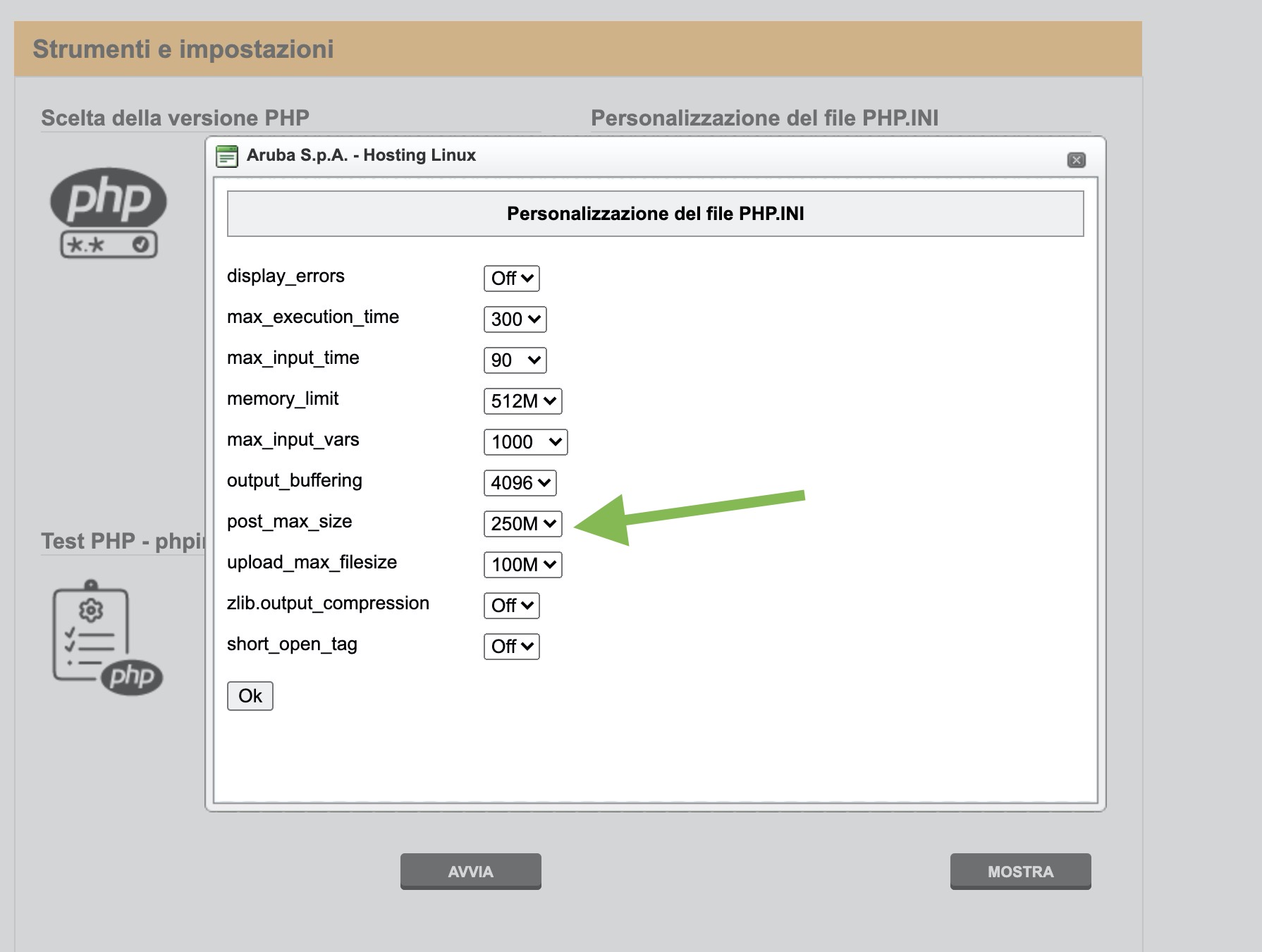The width and height of the screenshot is (1262, 952).
Task: Open the display_errors dropdown
Action: click(x=511, y=279)
